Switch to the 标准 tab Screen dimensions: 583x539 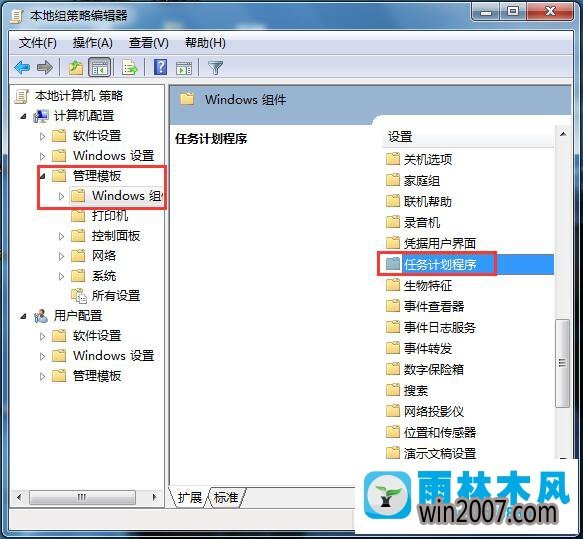coord(226,497)
